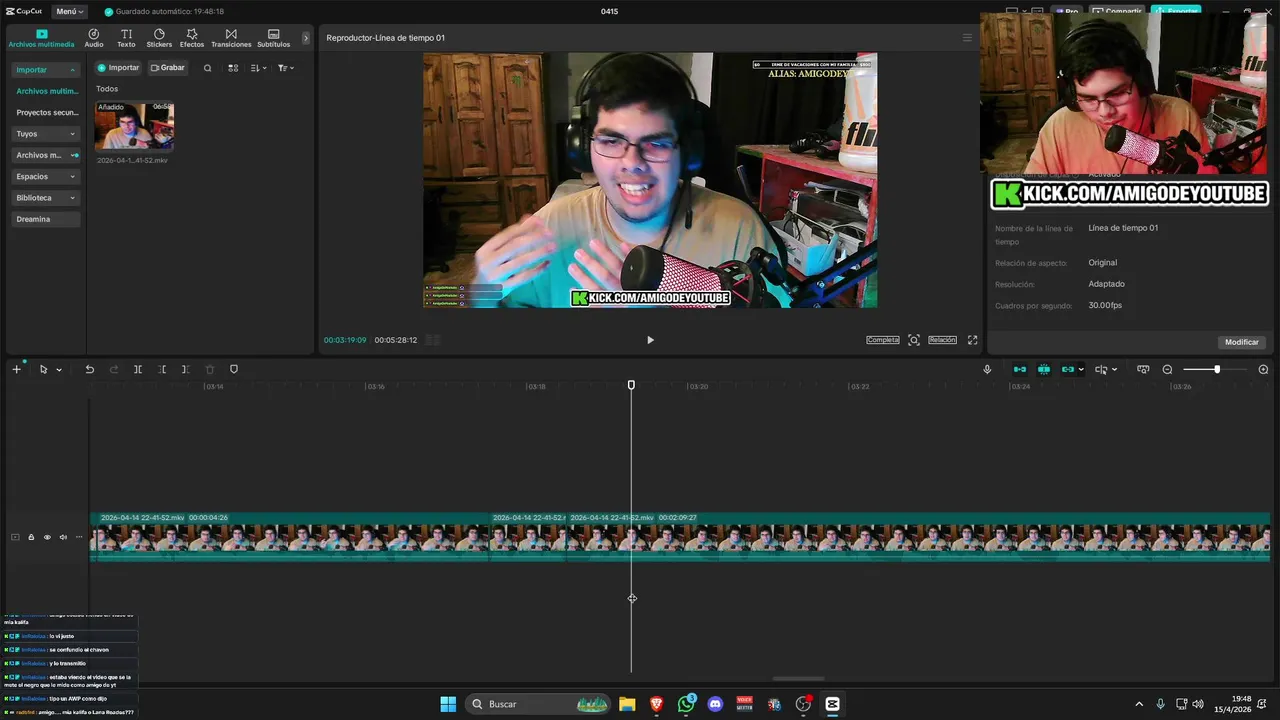Image resolution: width=1280 pixels, height=720 pixels.
Task: Delete the right part from playhead
Action: [x=186, y=369]
